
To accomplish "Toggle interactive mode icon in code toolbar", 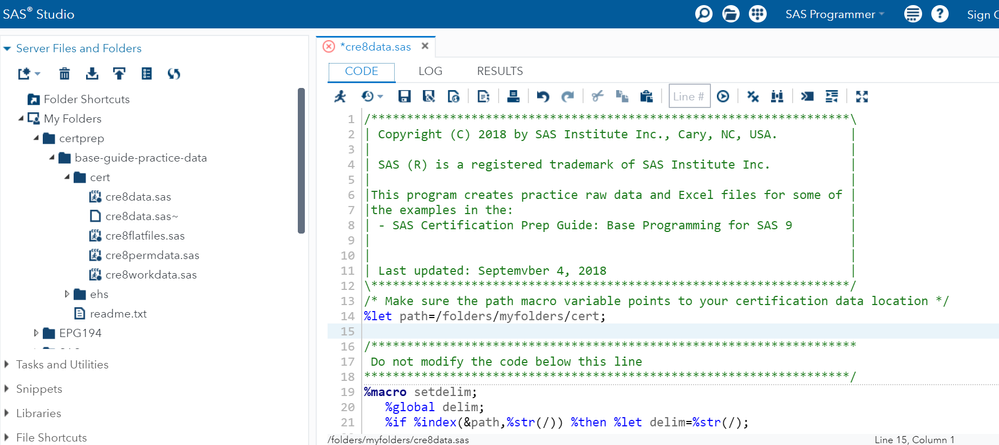I will tap(807, 96).
